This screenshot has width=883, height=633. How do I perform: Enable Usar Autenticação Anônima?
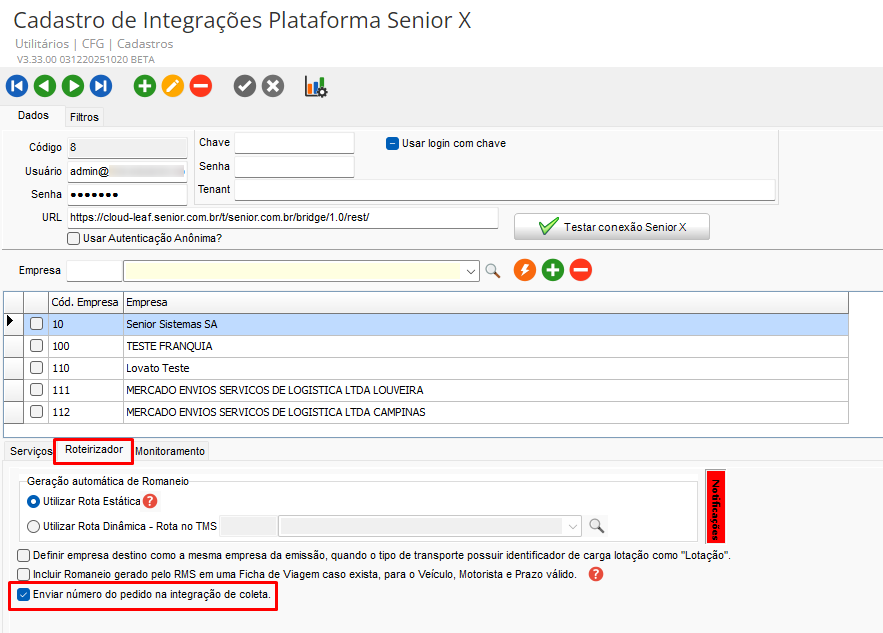click(73, 238)
